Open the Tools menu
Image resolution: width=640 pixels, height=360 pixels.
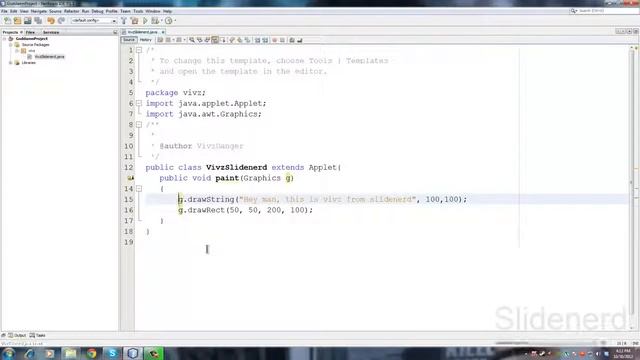[138, 11]
